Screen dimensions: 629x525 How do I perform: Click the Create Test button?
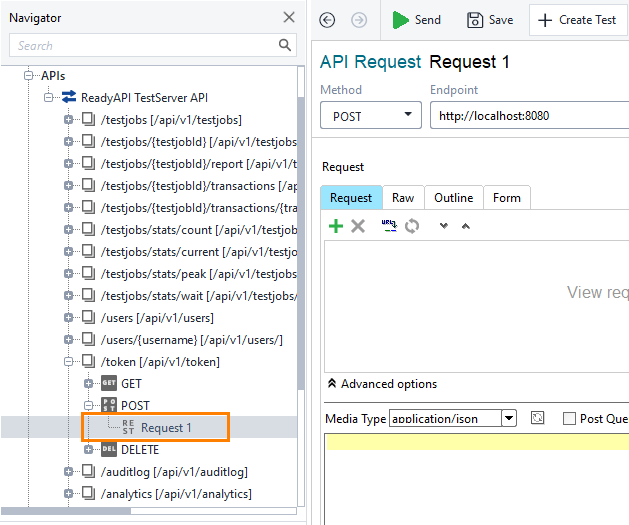click(x=578, y=20)
